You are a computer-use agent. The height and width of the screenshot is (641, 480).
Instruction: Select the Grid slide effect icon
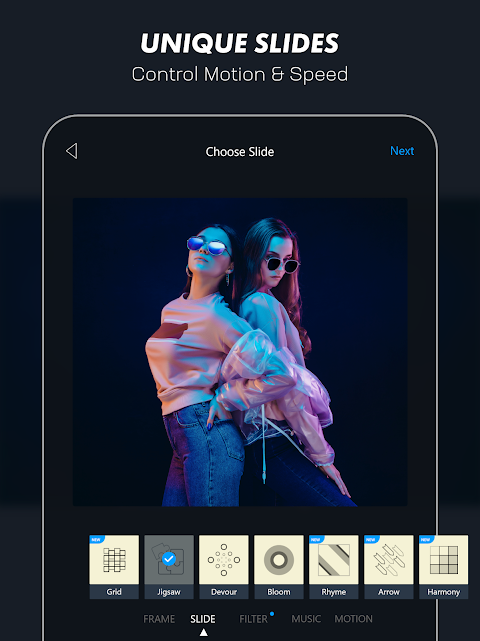pos(114,560)
